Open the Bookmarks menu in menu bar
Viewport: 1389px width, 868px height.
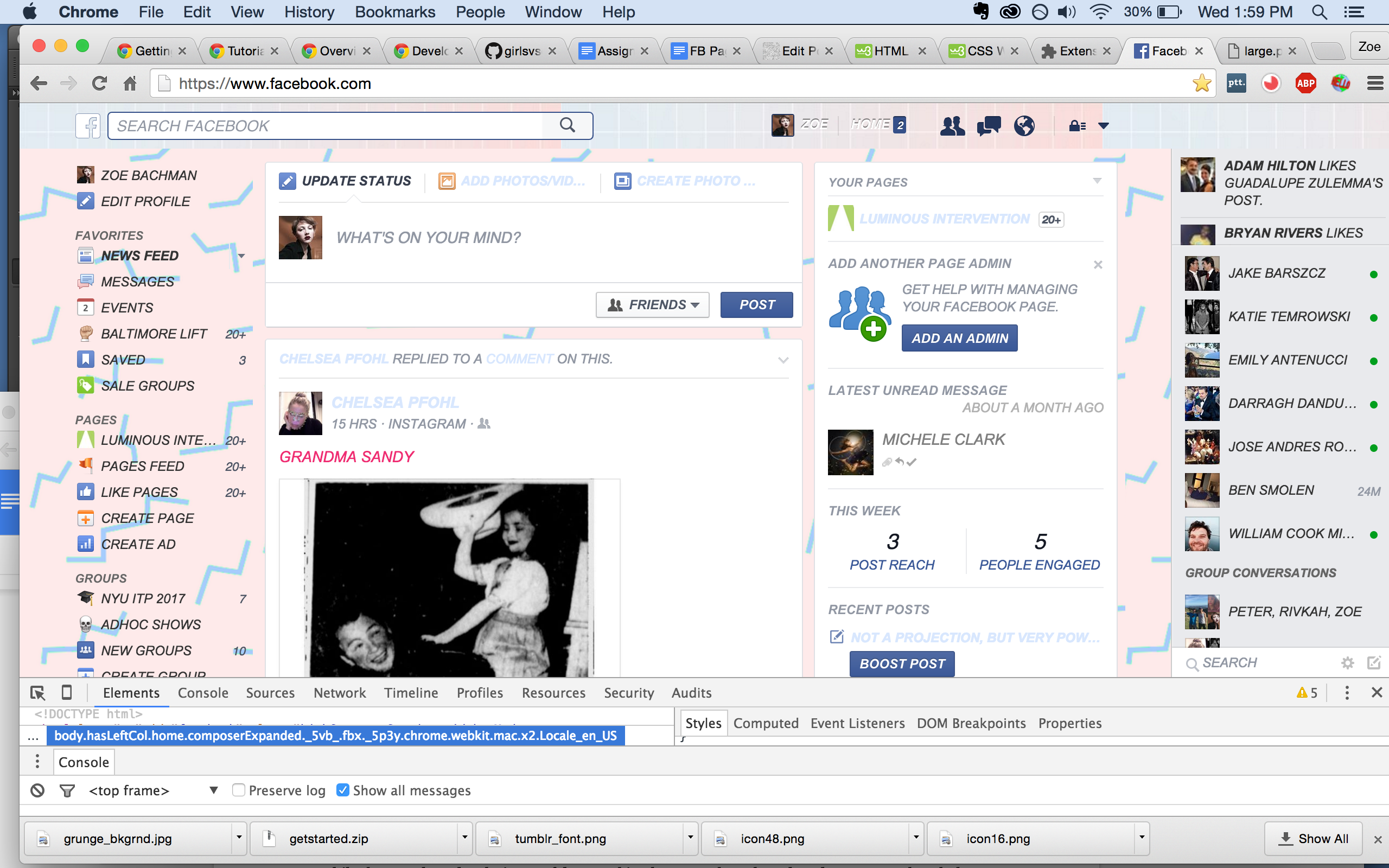click(x=395, y=12)
